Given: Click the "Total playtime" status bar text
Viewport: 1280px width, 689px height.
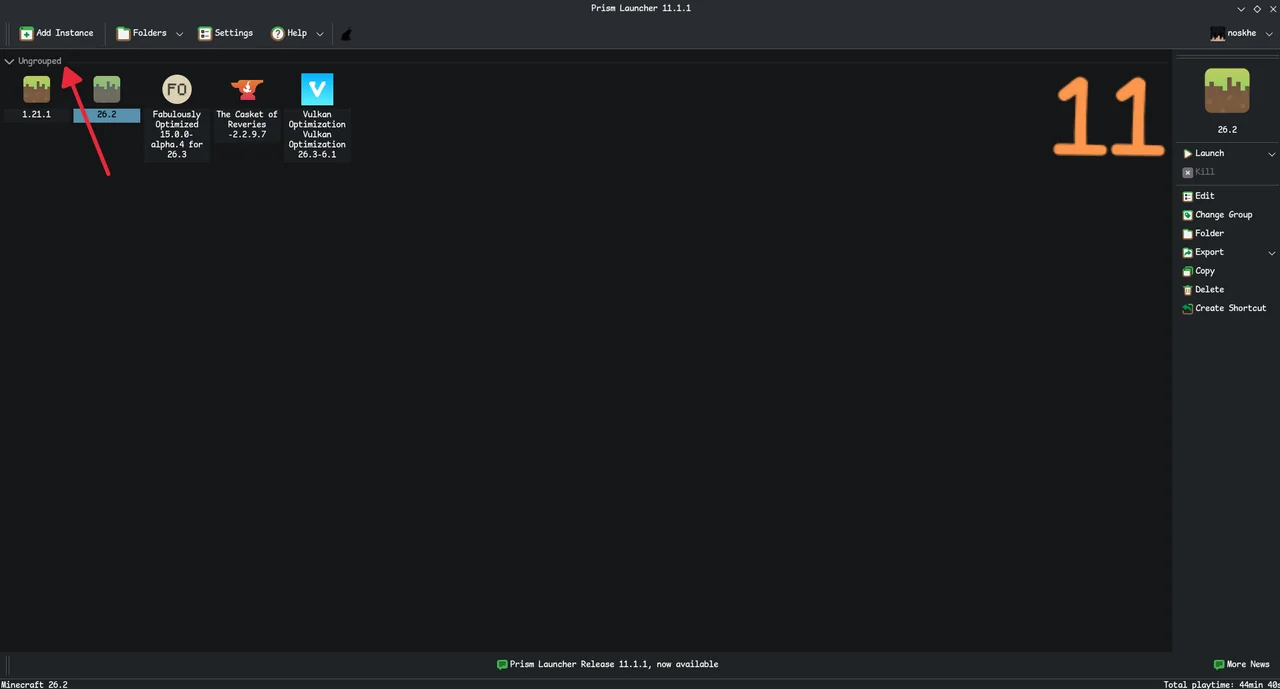Looking at the screenshot, I should point(1222,684).
